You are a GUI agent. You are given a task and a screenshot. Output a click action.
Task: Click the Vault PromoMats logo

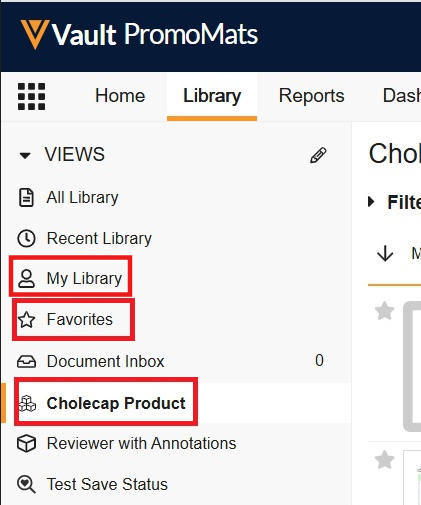tap(139, 34)
